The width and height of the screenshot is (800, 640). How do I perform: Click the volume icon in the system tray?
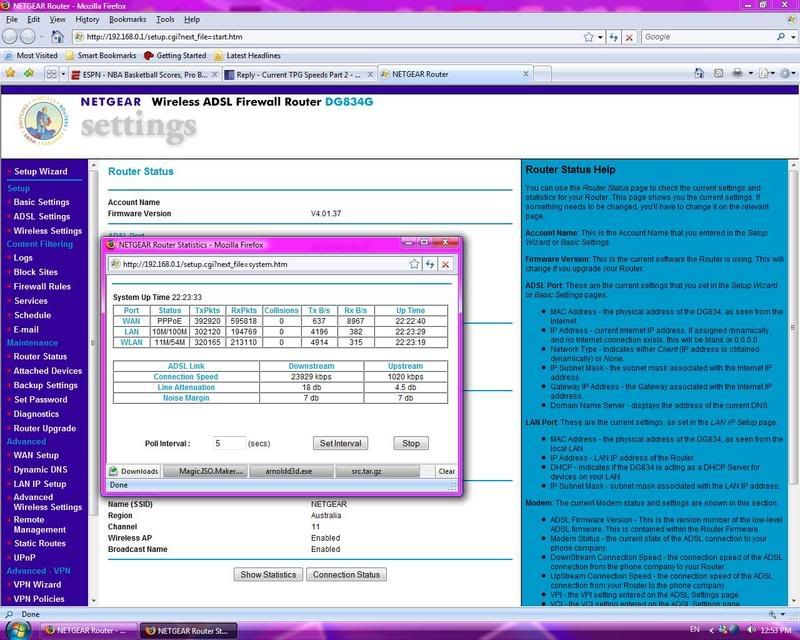(751, 630)
